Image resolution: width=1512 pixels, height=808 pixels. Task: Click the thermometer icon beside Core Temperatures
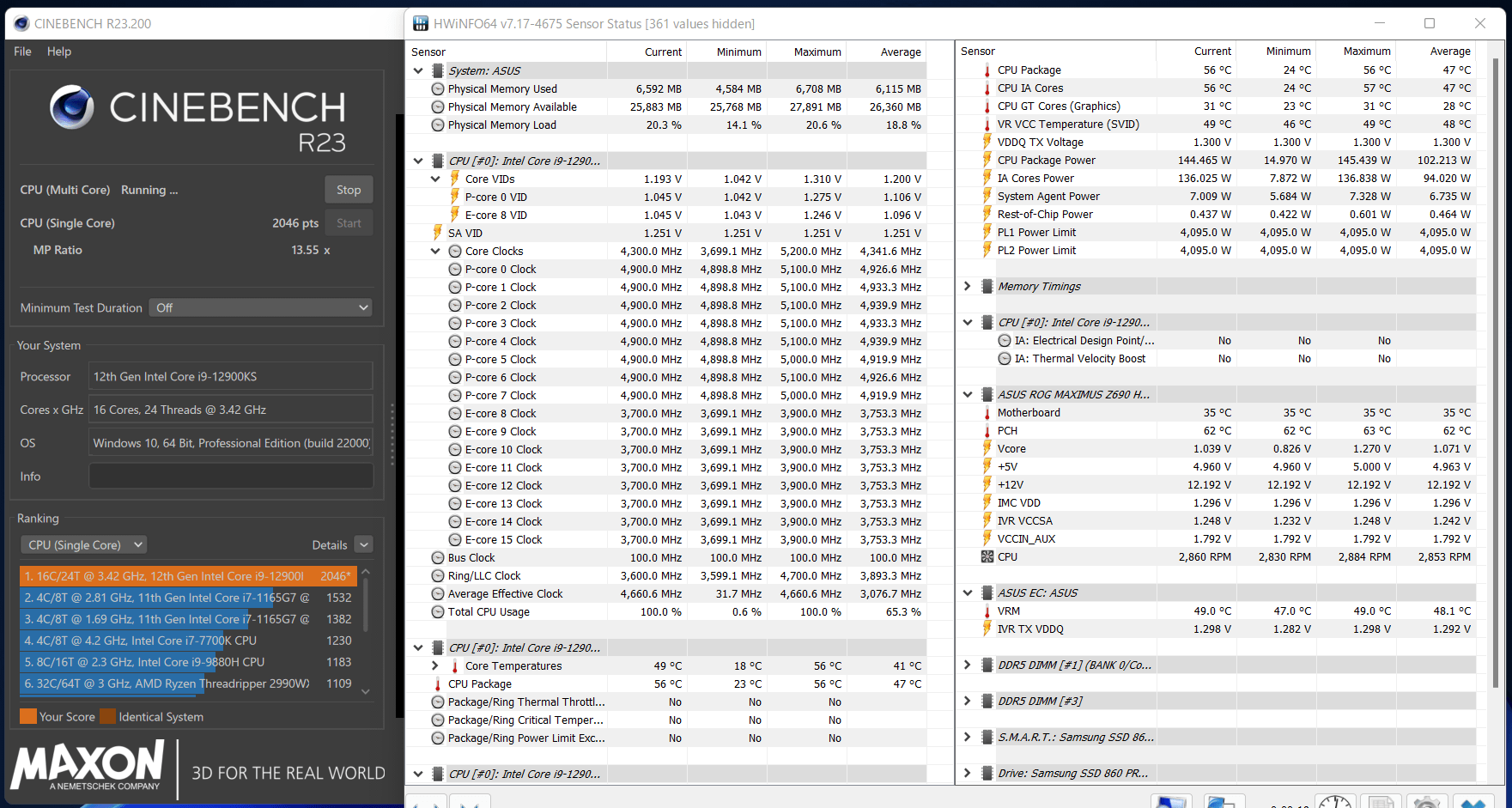coord(455,666)
